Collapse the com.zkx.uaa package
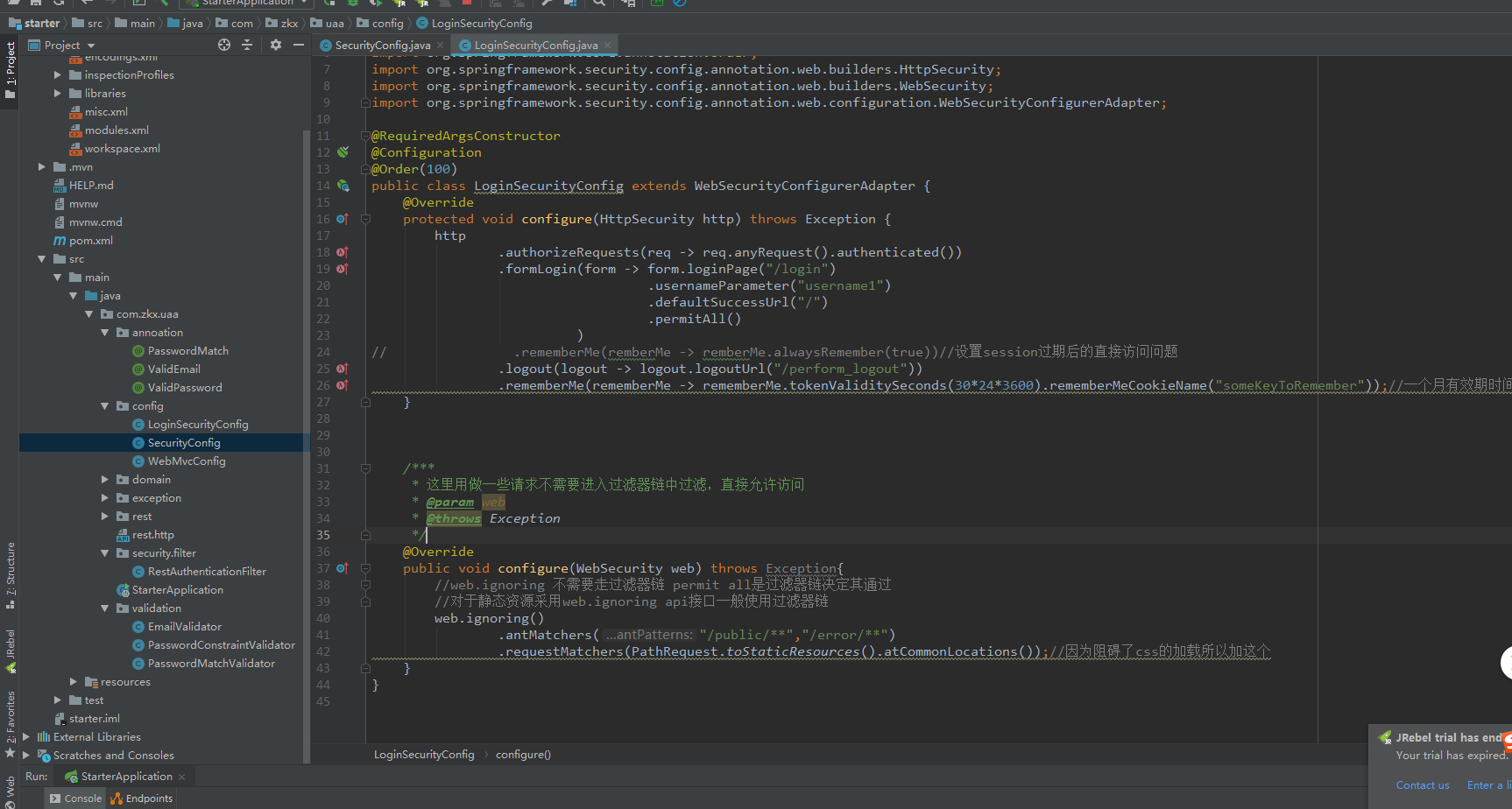This screenshot has width=1512, height=809. pyautogui.click(x=89, y=314)
